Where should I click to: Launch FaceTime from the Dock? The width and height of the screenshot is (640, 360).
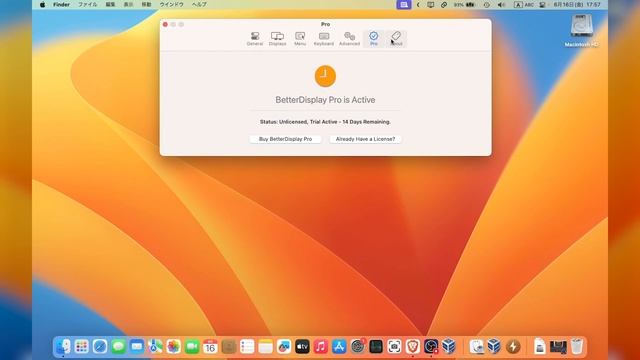coord(191,347)
